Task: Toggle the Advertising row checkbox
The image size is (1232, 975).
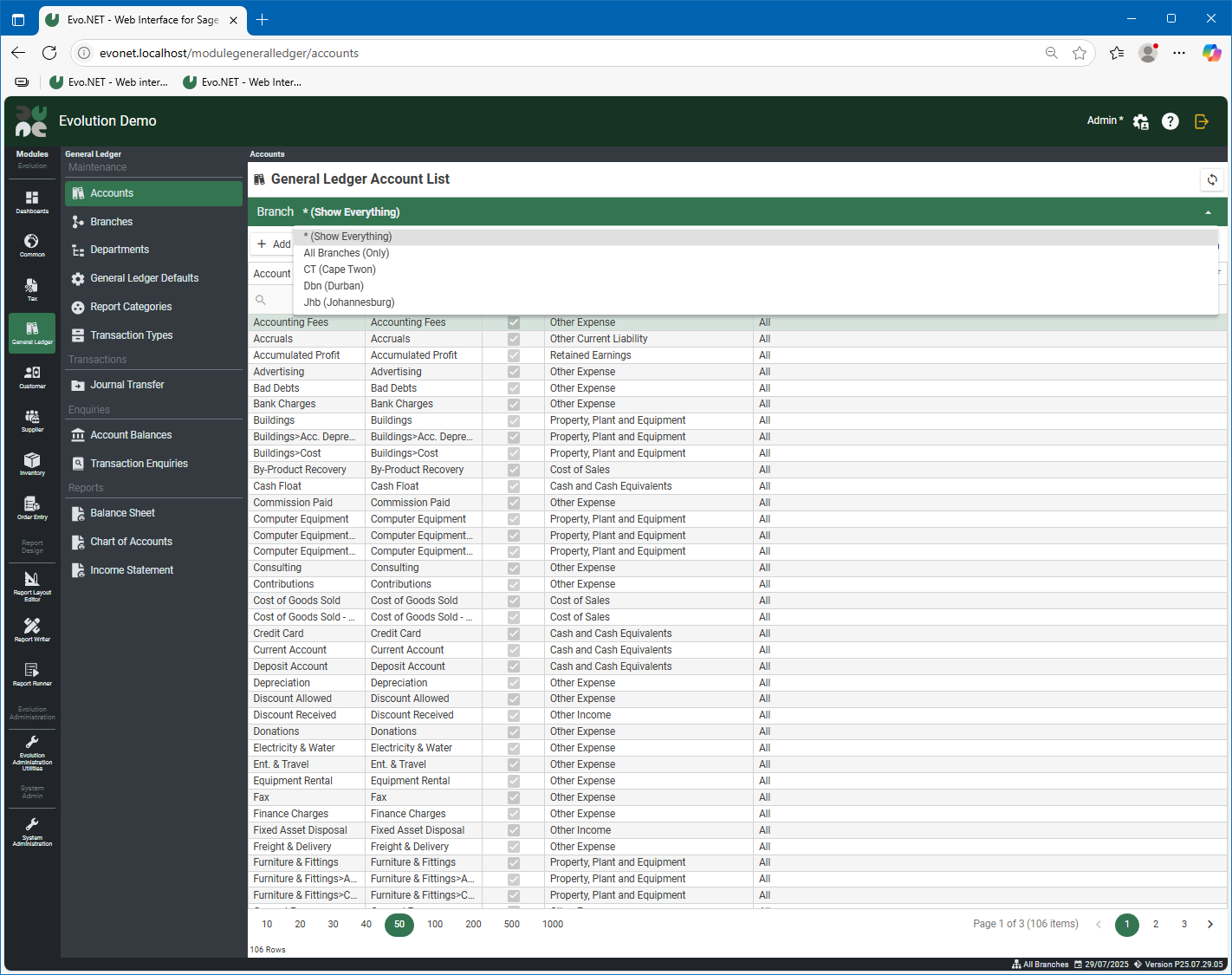Action: coord(514,372)
